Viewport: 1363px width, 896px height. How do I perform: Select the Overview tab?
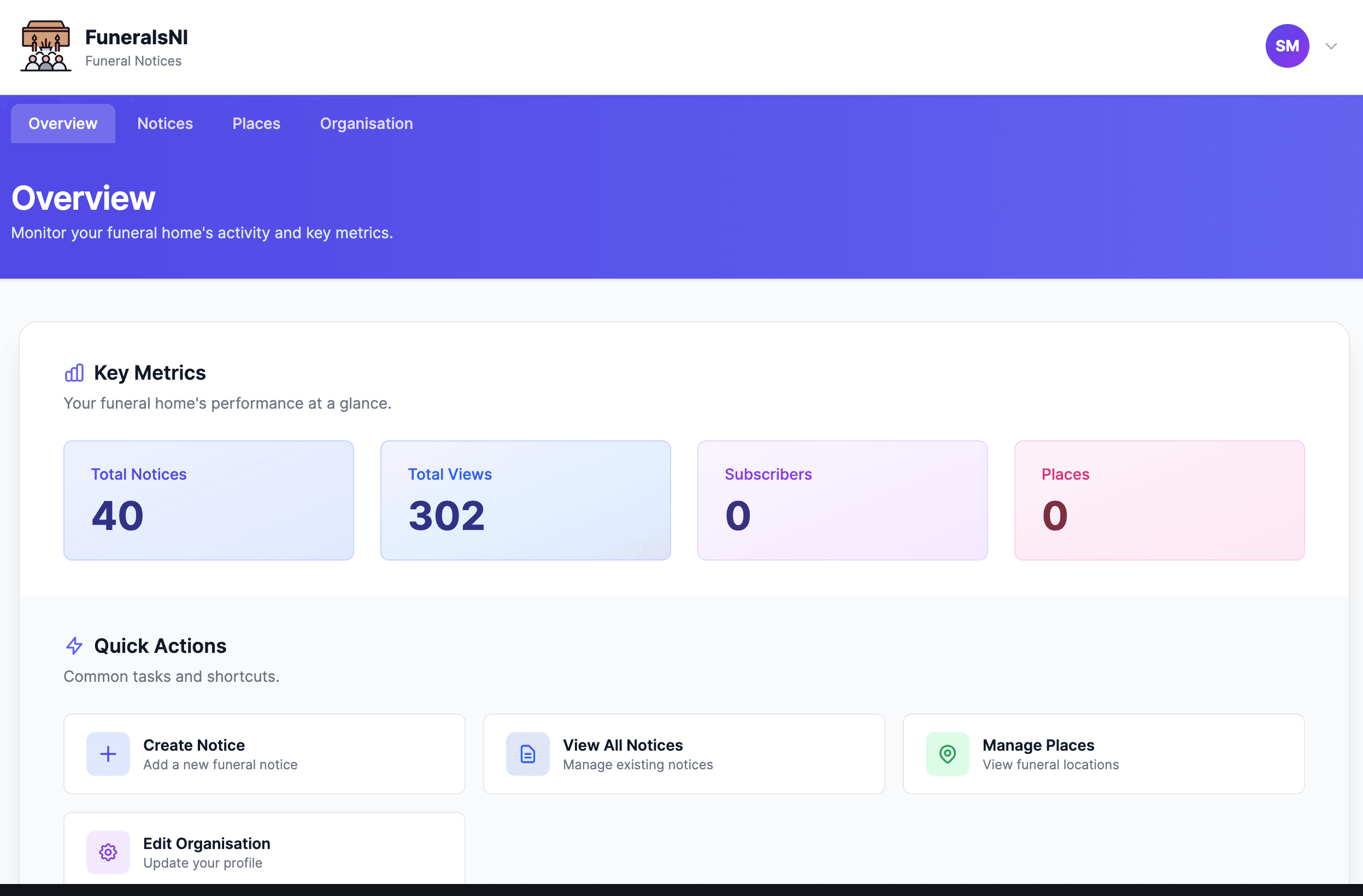pyautogui.click(x=62, y=123)
